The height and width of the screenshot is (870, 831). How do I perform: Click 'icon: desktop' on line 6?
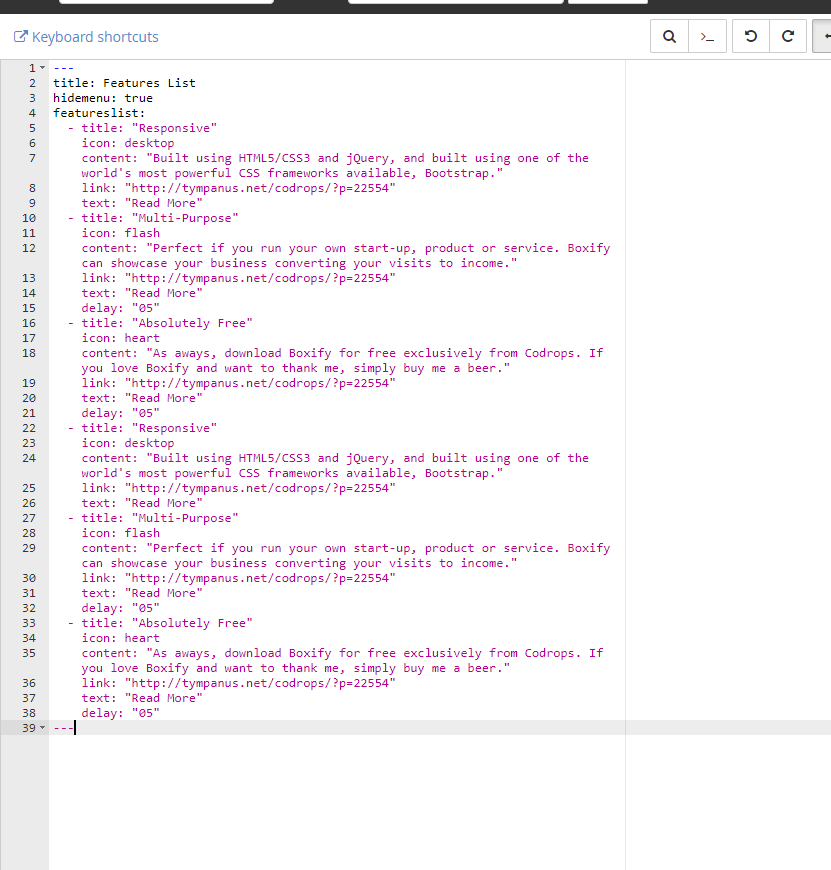[128, 143]
